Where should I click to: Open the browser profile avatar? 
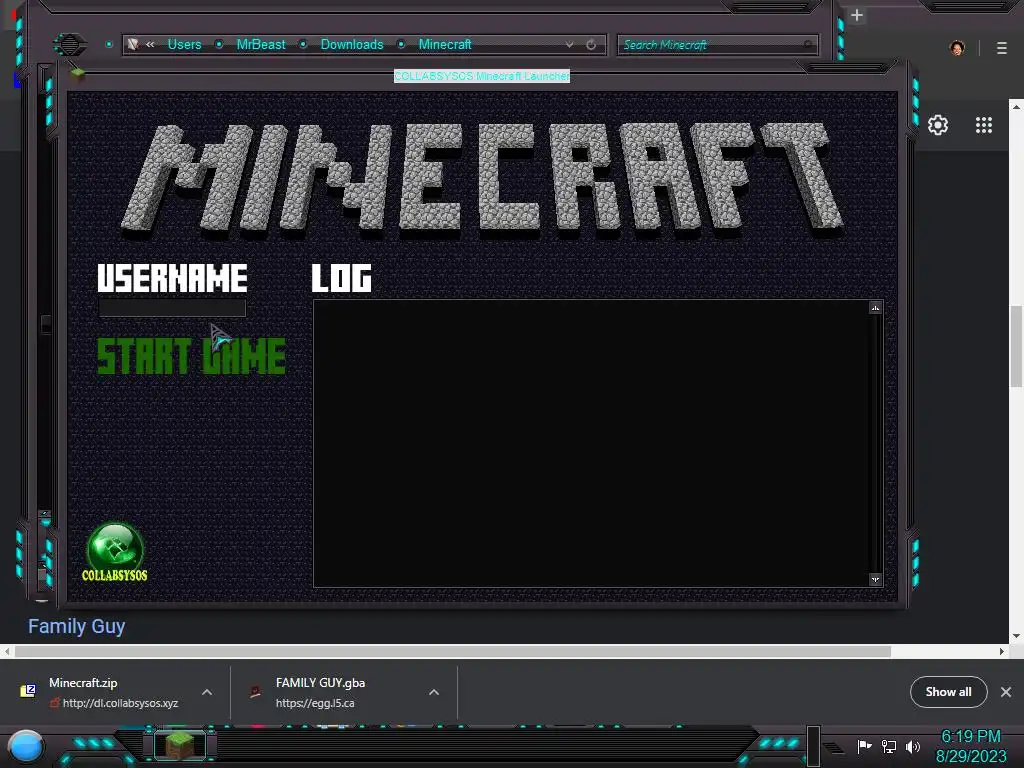(957, 48)
